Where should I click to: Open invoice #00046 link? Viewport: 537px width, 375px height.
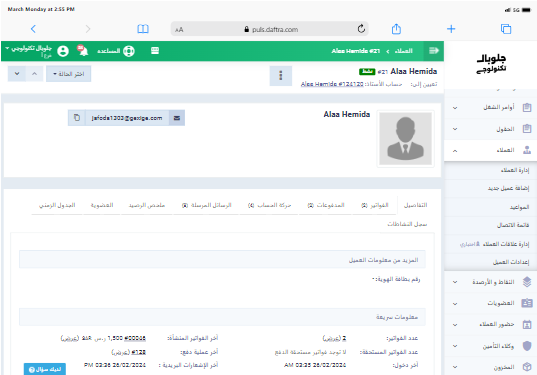(x=135, y=338)
